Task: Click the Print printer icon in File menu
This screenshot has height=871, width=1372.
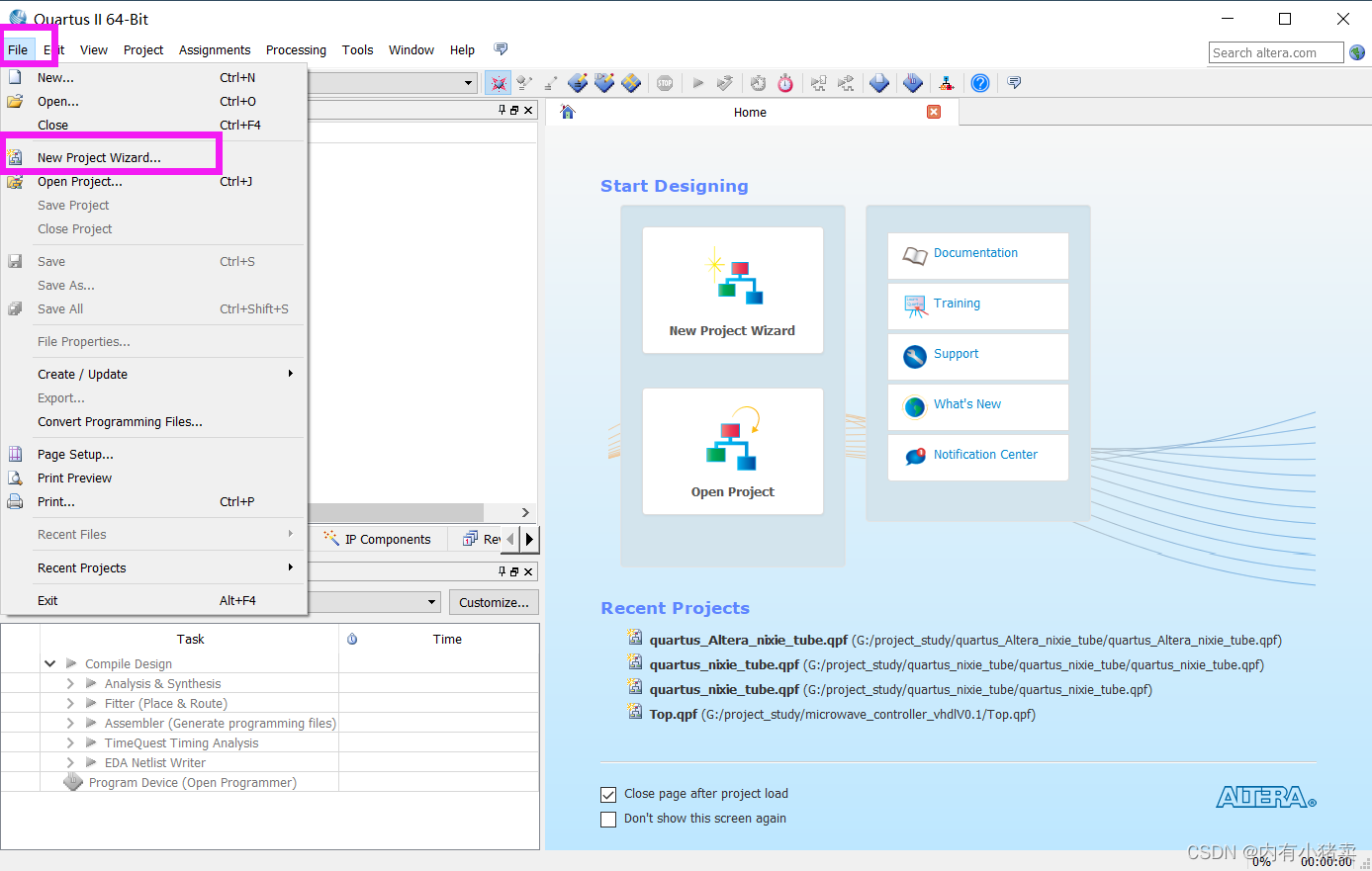Action: (15, 501)
